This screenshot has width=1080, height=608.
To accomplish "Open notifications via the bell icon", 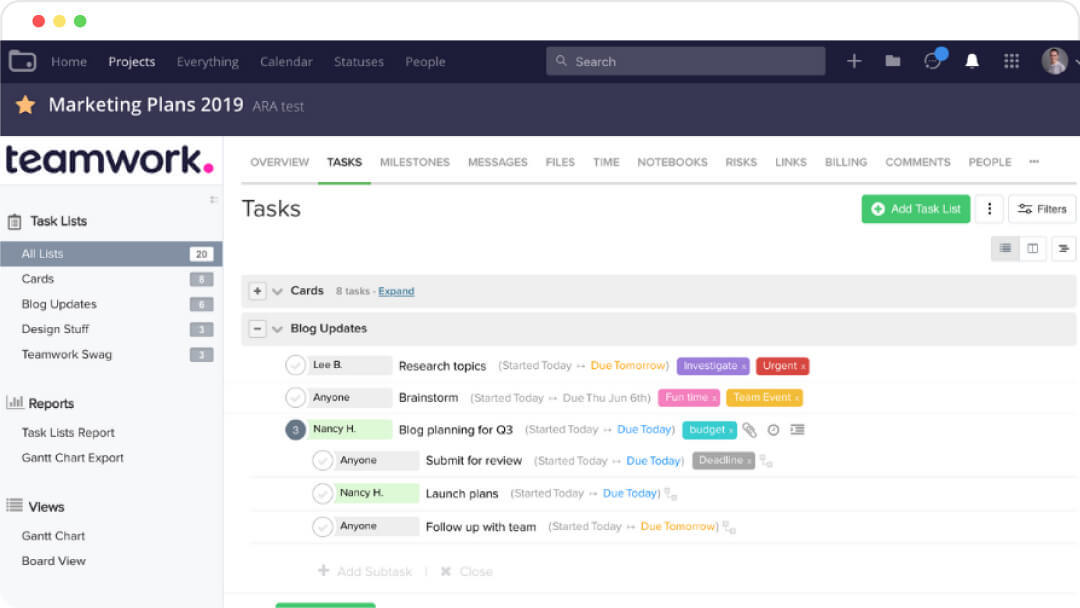I will pos(971,61).
